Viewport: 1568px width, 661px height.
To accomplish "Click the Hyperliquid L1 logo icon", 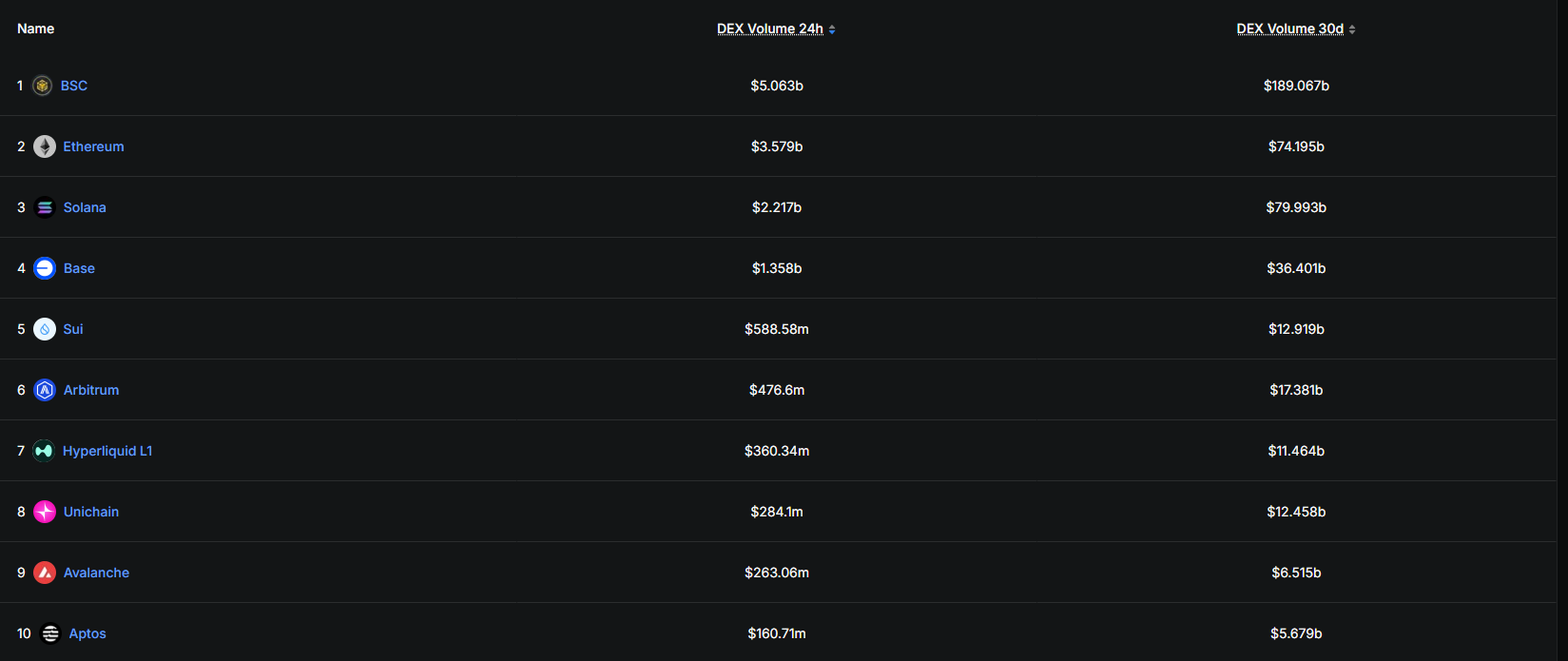I will coord(44,451).
